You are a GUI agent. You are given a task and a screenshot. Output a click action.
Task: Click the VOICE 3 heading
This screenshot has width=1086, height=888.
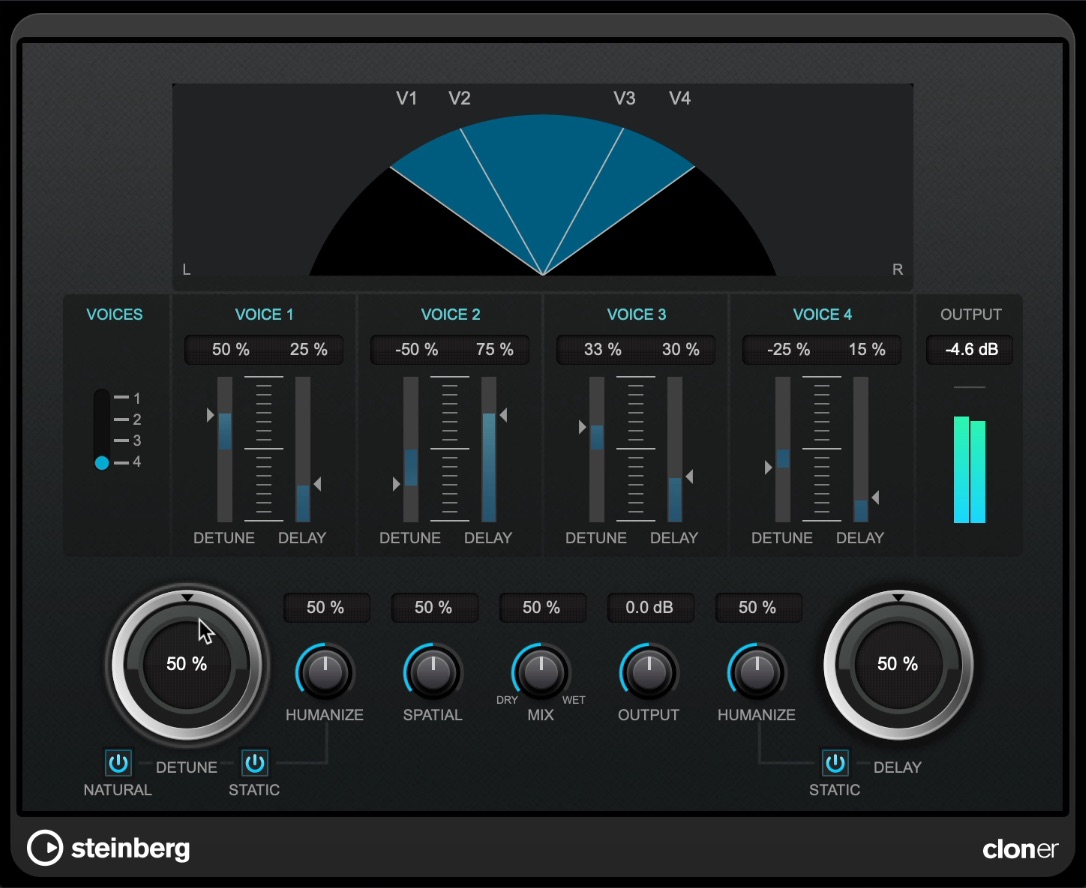(x=637, y=314)
